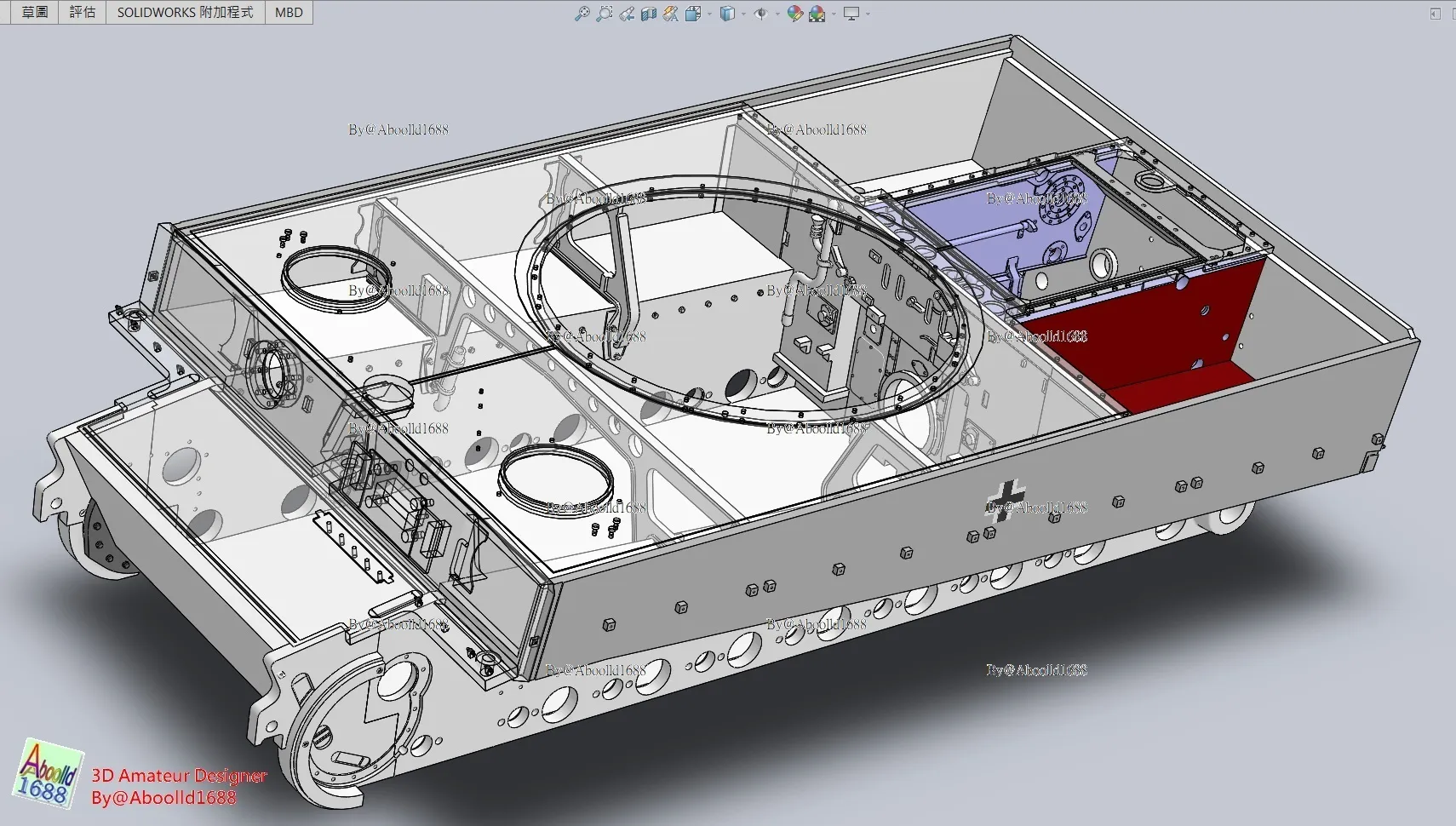Switch to the MBD tab
This screenshot has width=1456, height=826.
coord(289,12)
